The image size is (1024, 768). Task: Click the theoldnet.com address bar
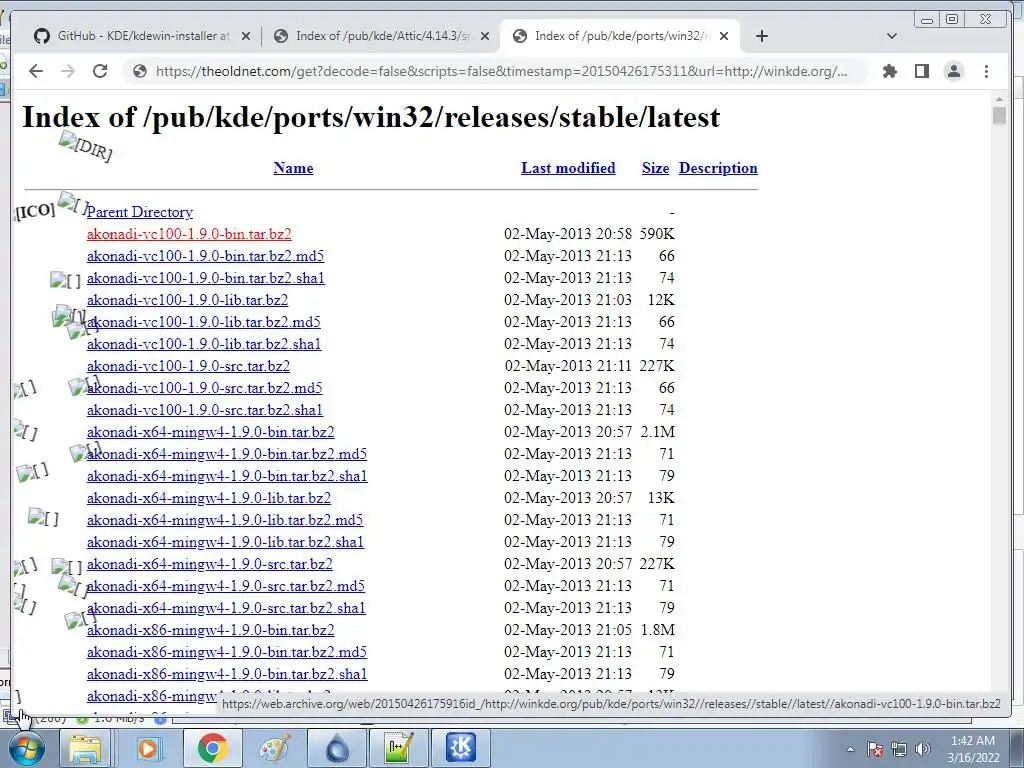pos(501,71)
